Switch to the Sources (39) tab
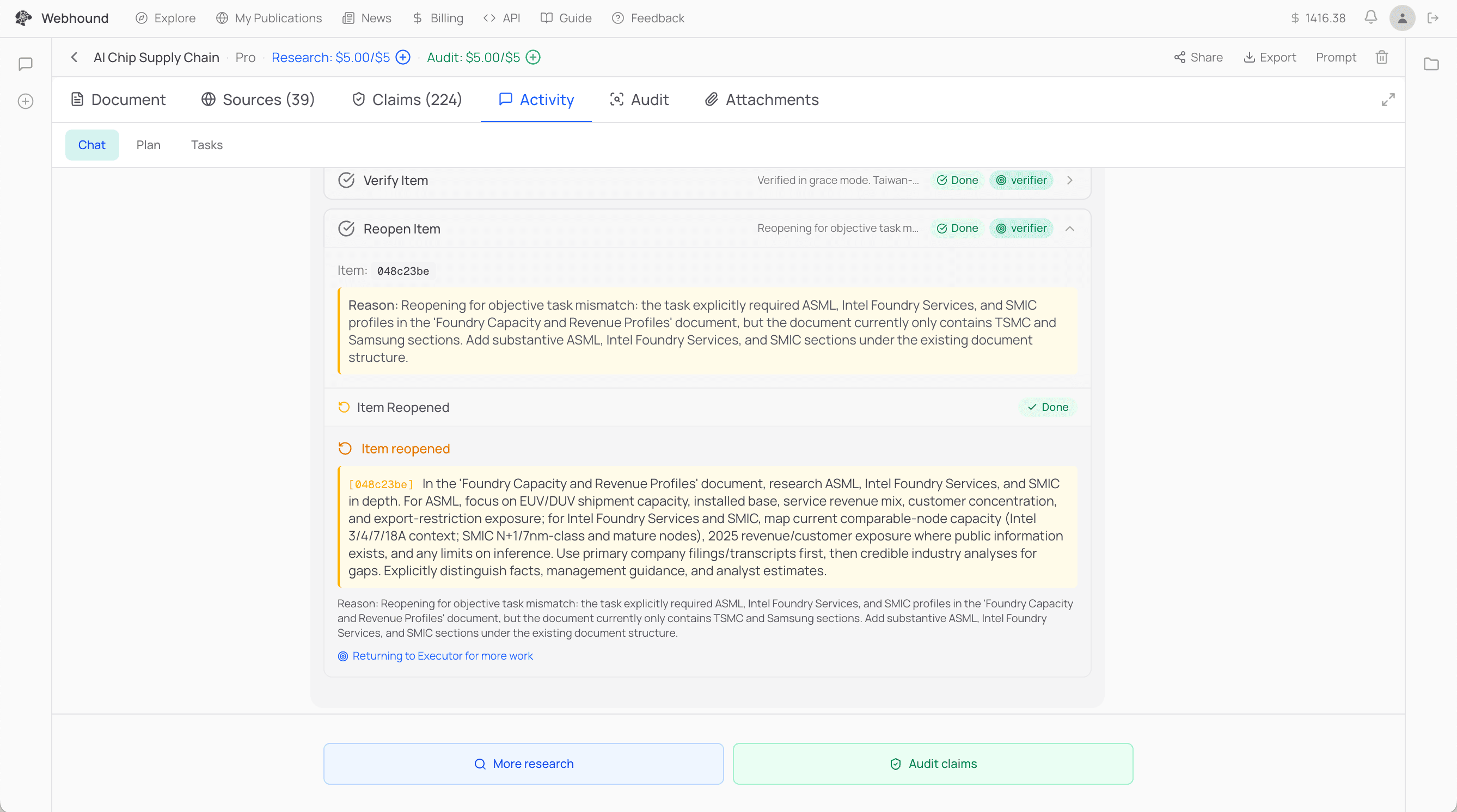 tap(258, 100)
